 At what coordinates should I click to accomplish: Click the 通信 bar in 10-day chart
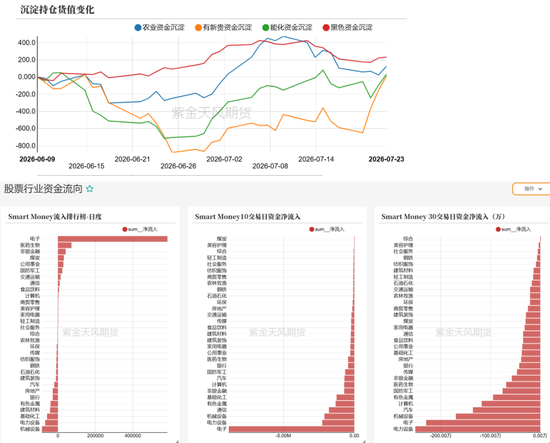(x=342, y=410)
